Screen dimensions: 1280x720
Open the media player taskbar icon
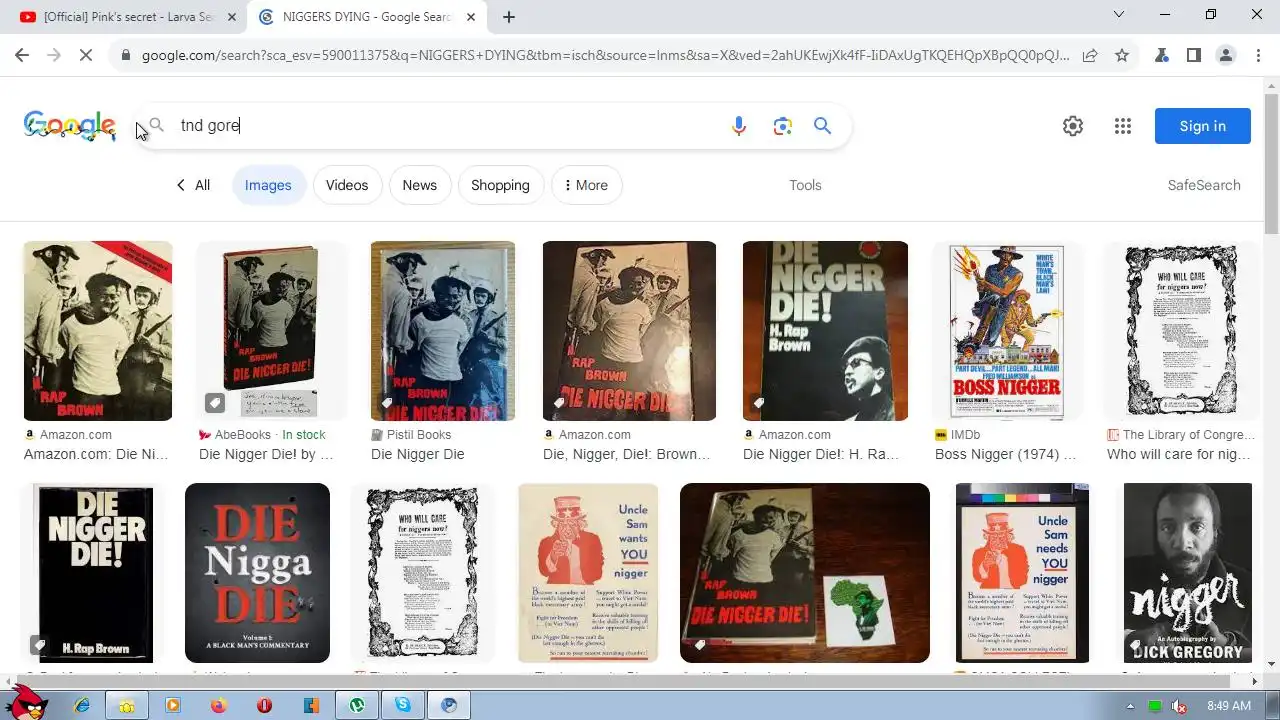pyautogui.click(x=172, y=705)
